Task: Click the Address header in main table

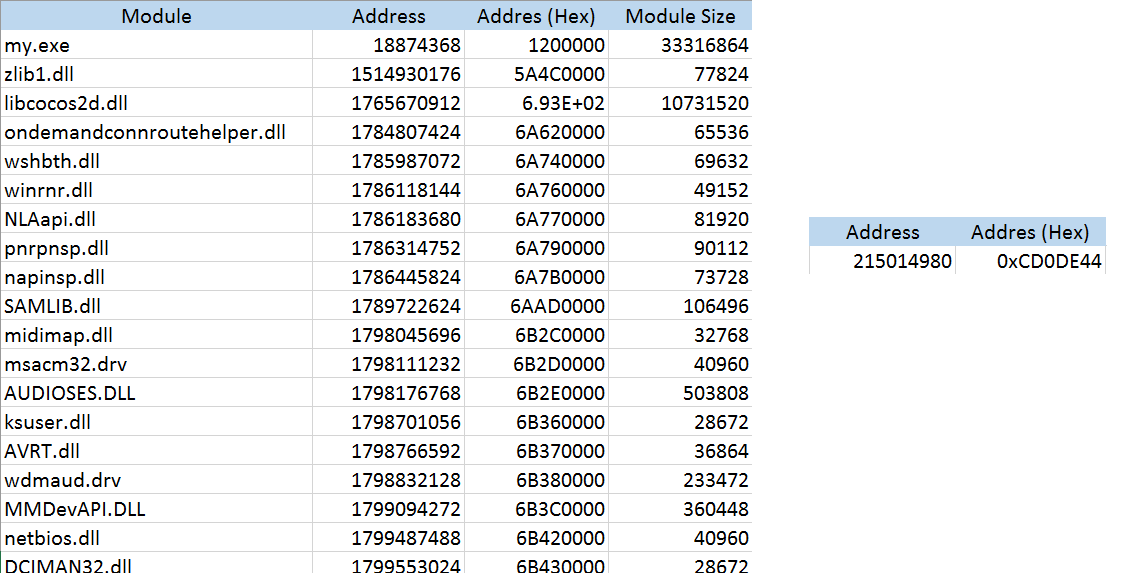Action: [x=388, y=15]
